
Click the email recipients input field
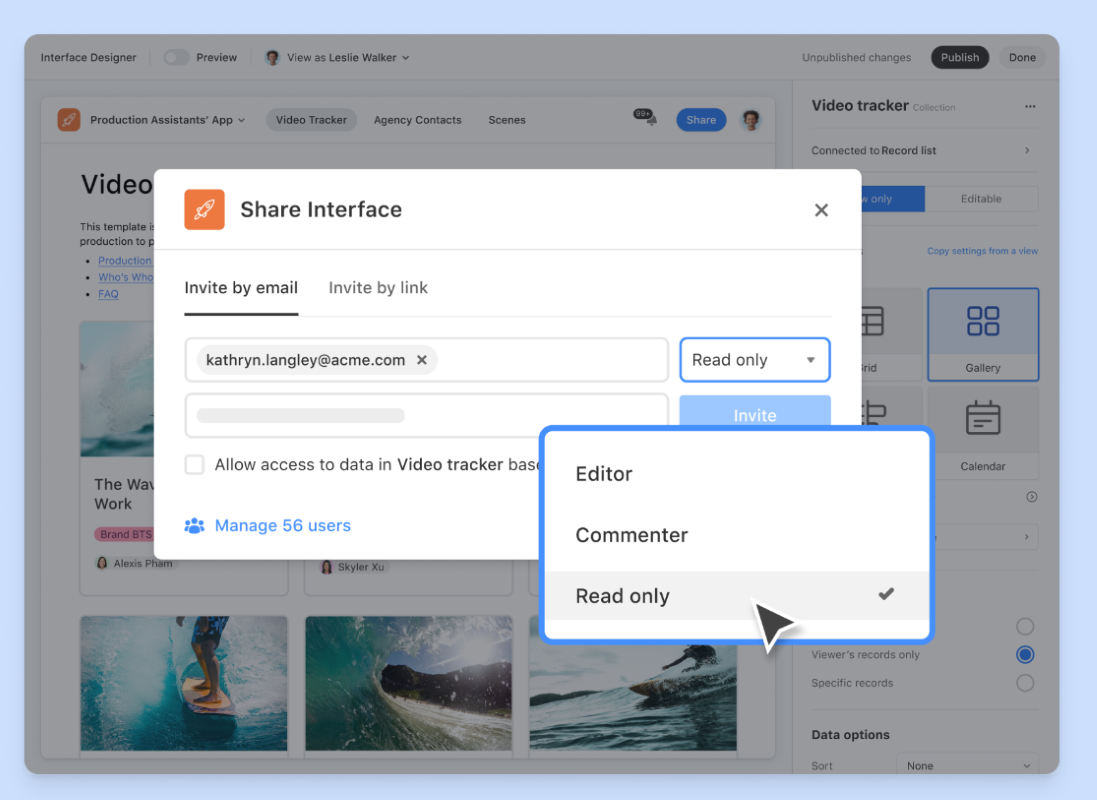(x=427, y=360)
